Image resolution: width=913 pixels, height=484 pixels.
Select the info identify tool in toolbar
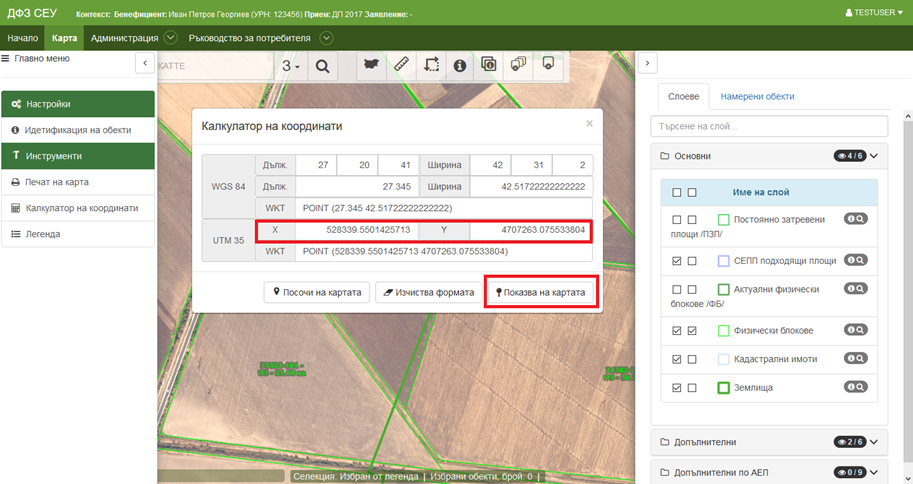(459, 65)
